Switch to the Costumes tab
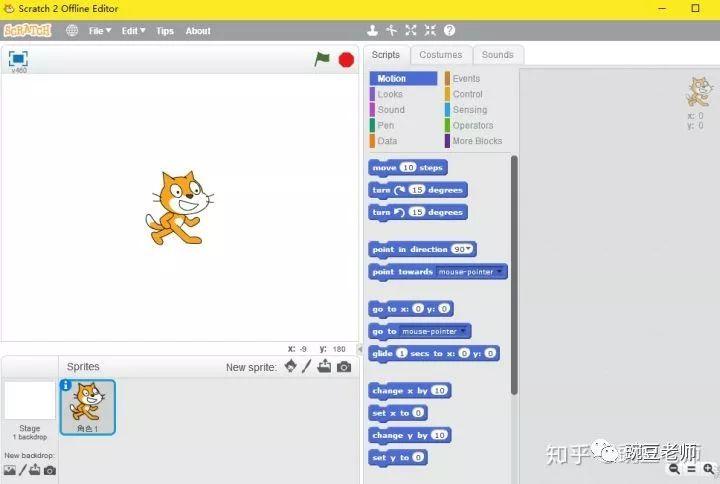 coord(441,55)
